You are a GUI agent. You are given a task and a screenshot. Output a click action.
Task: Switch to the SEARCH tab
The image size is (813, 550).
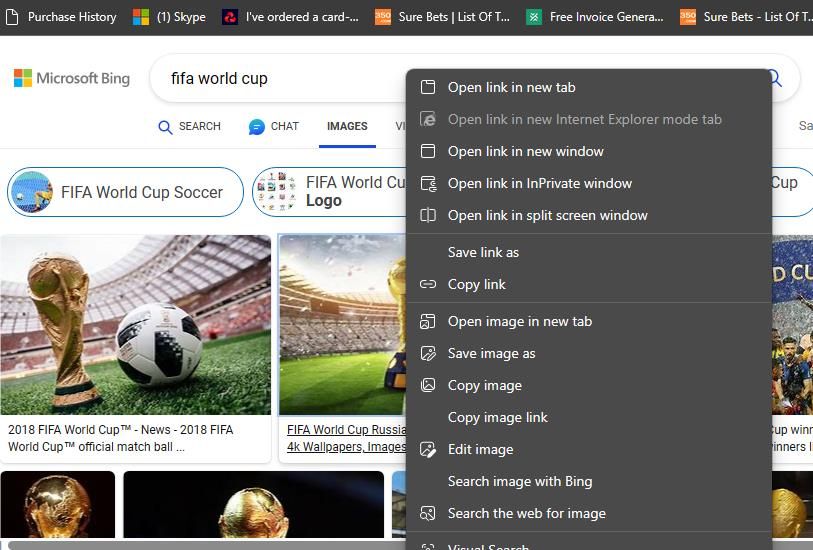click(190, 126)
